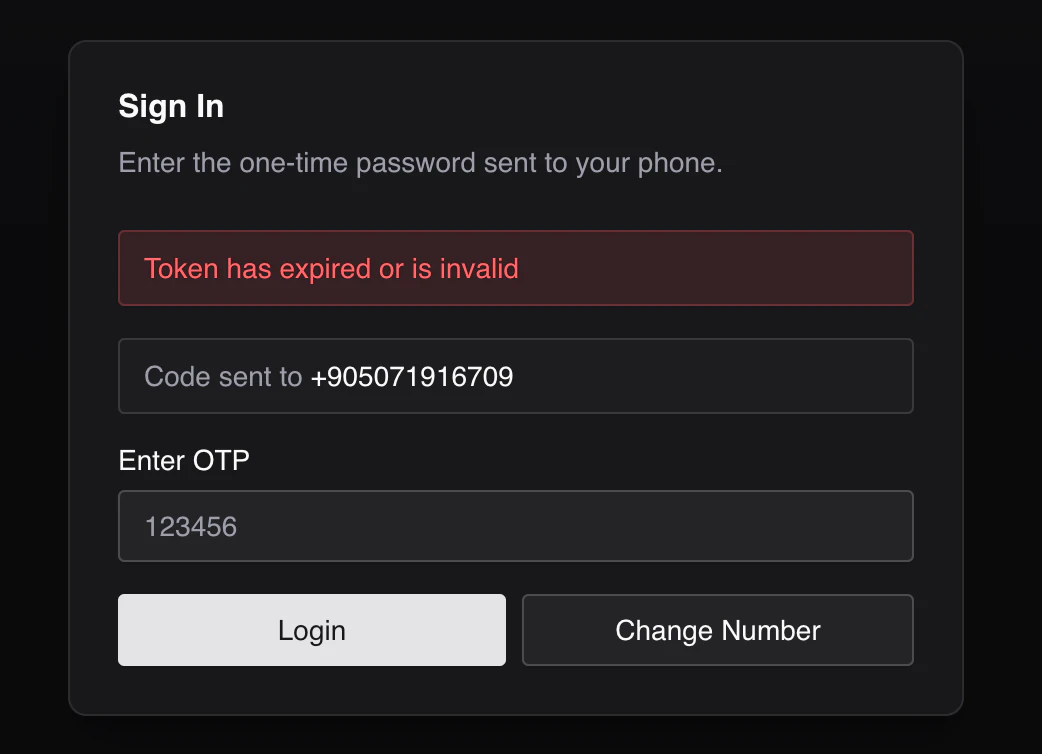Click the one-time password instruction text
Viewport: 1042px width, 754px height.
tap(420, 162)
